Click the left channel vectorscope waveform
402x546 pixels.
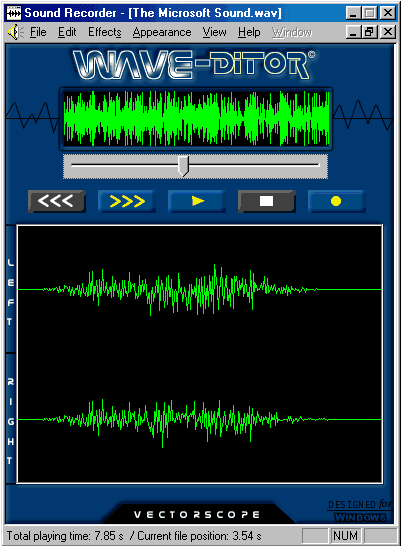coord(200,290)
